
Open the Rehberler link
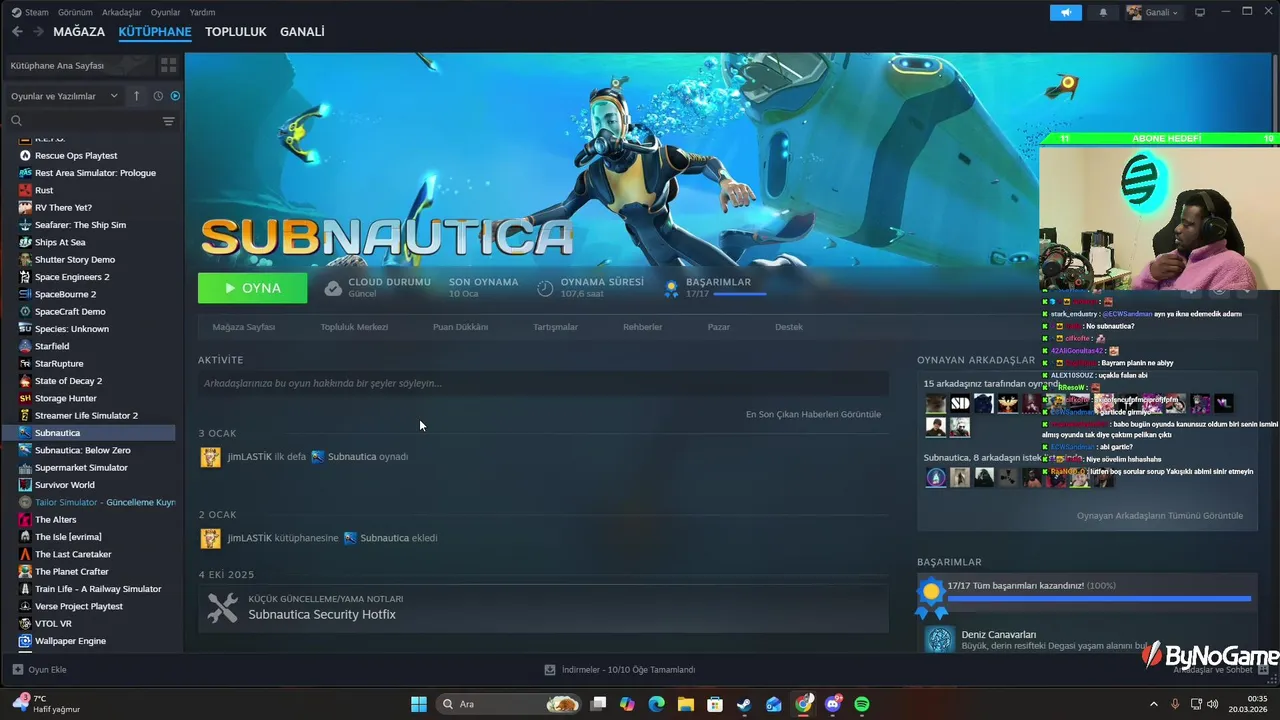643,327
